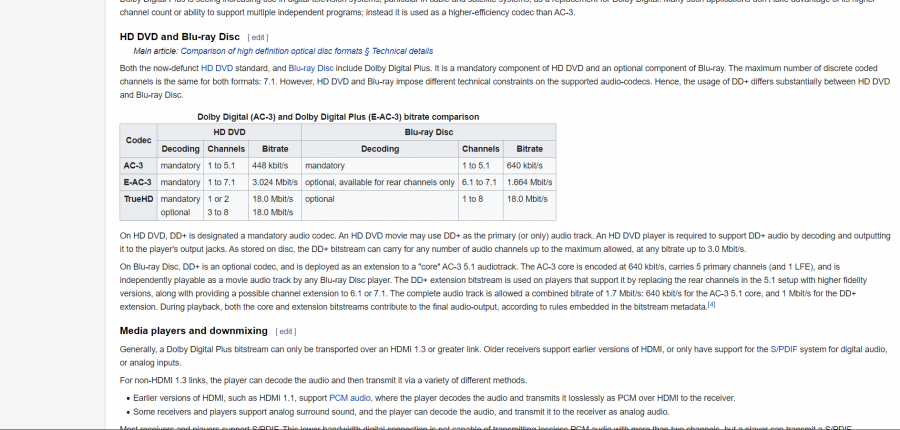900x430 pixels.
Task: Click the 1 to 8 channels cell
Action: [x=480, y=206]
